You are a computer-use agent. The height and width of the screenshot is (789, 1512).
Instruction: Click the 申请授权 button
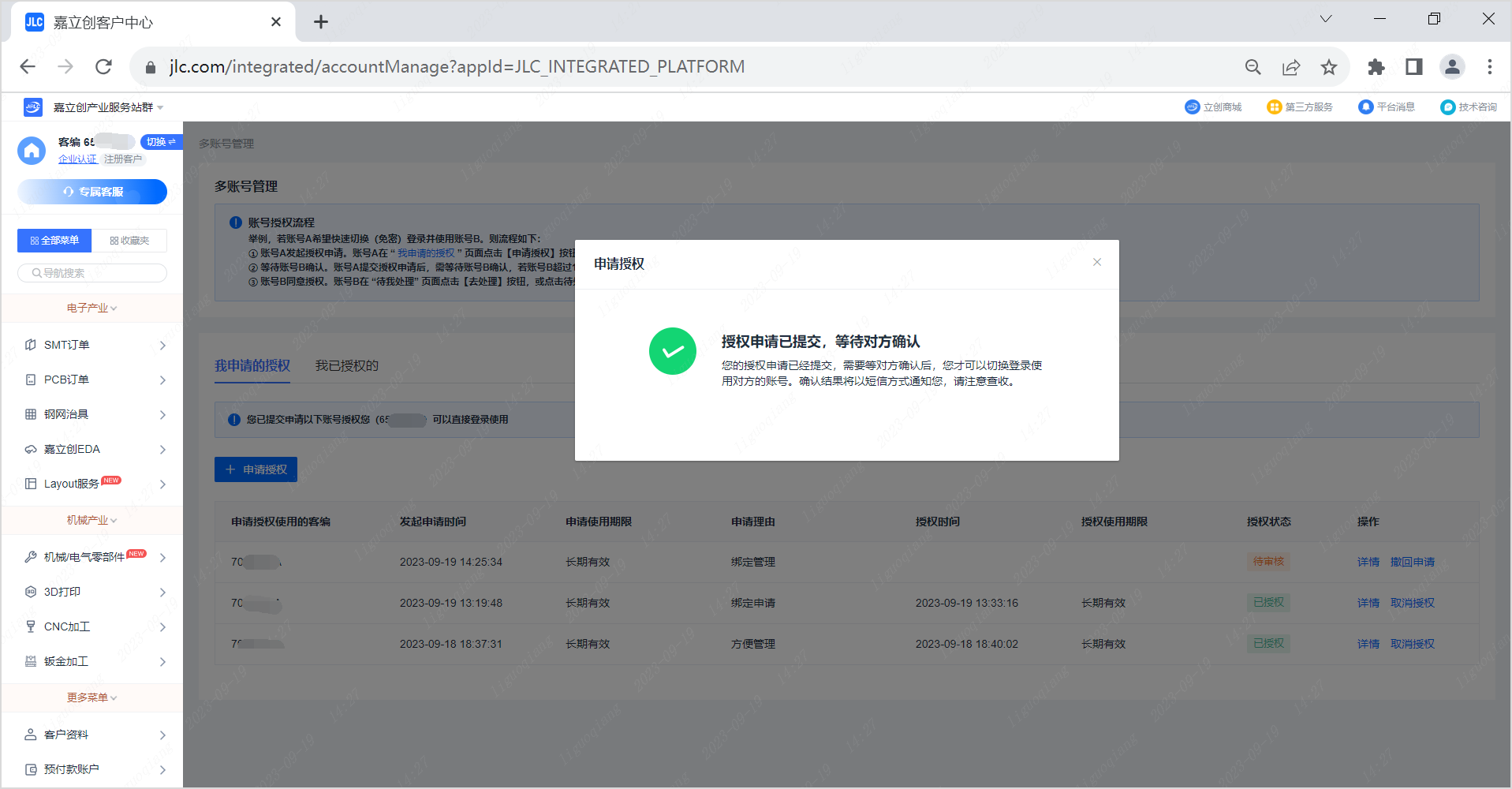(x=256, y=469)
